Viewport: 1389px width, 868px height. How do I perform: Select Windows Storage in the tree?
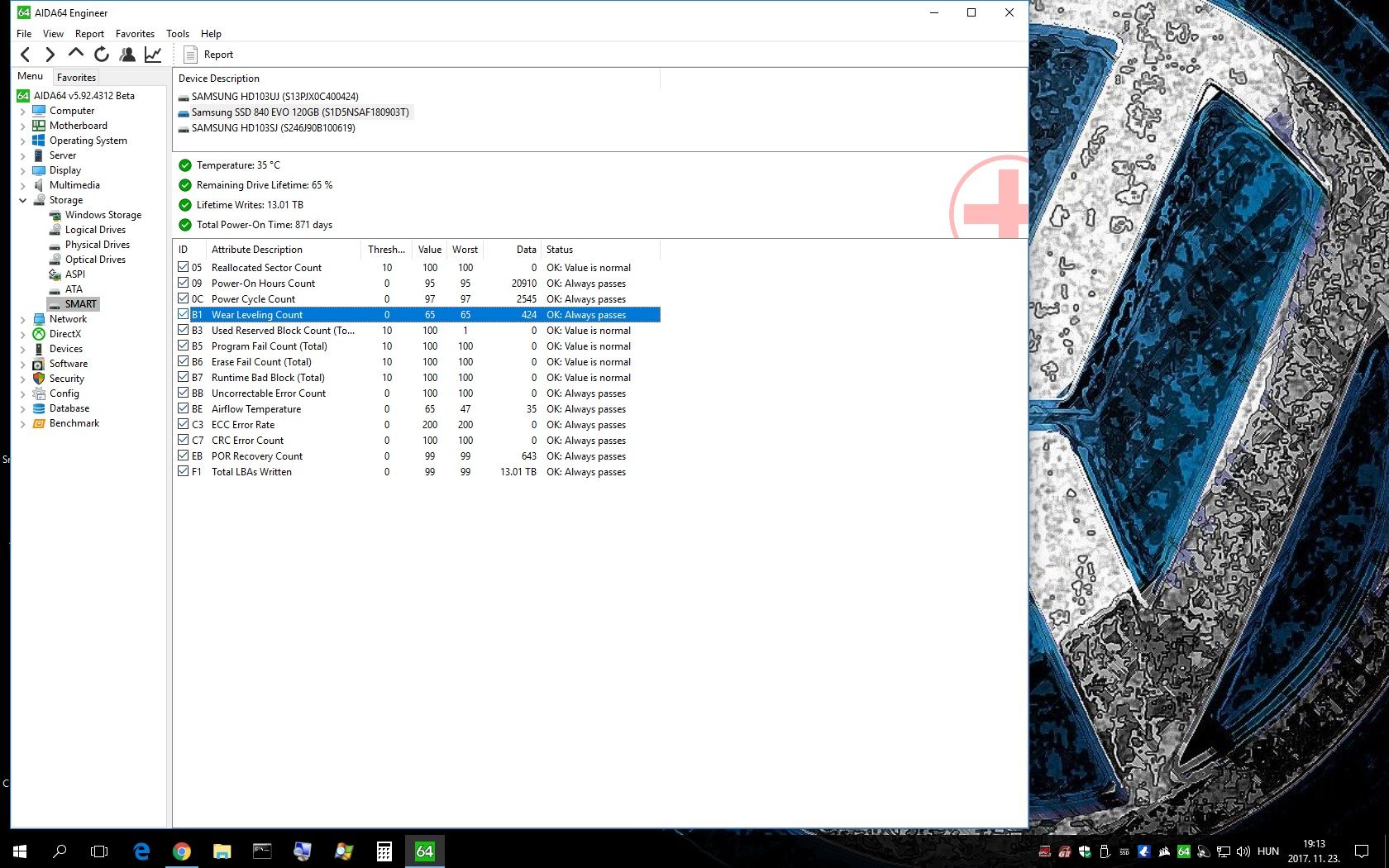click(x=103, y=215)
